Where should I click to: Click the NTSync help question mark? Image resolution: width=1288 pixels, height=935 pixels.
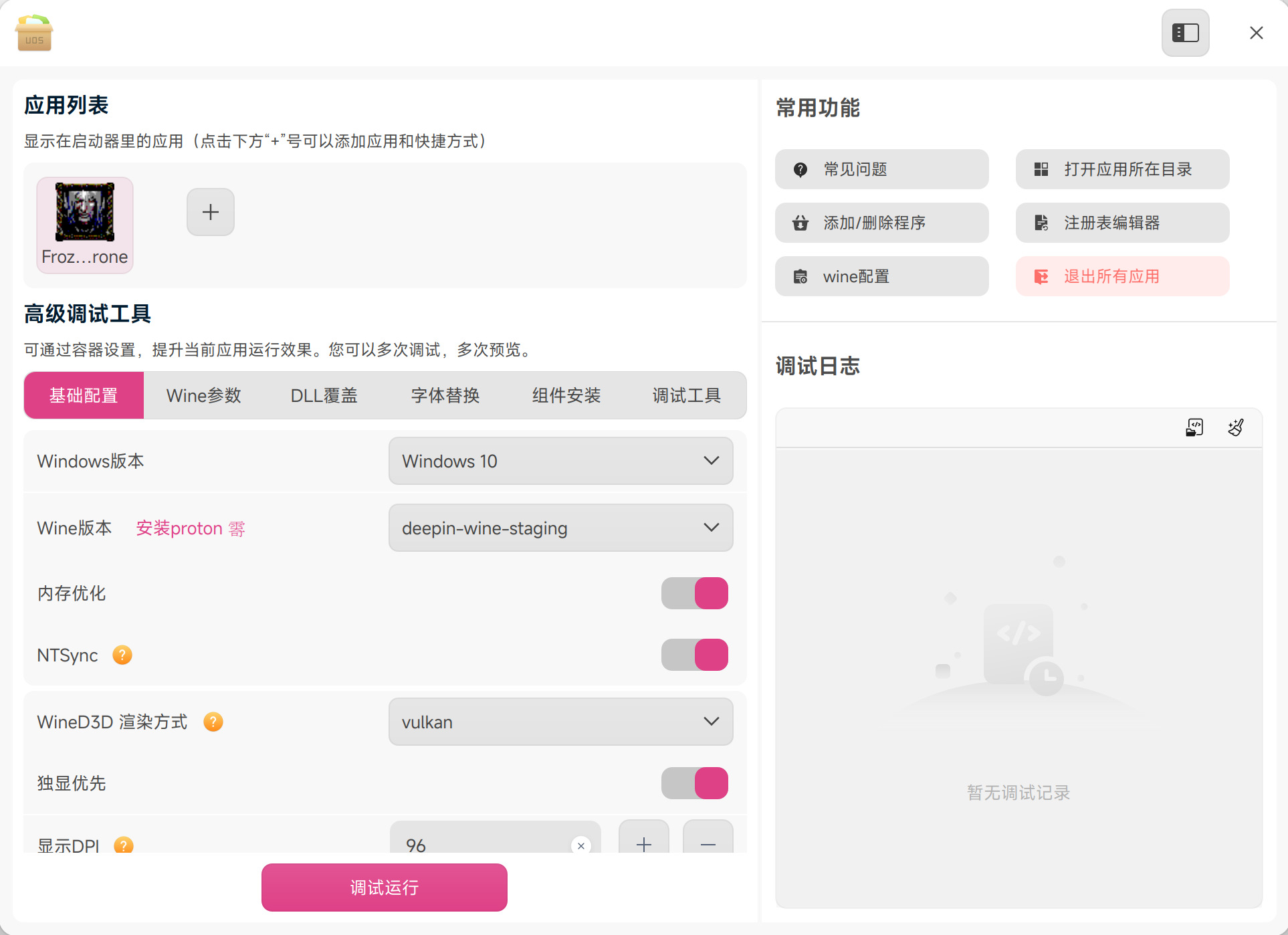(122, 655)
